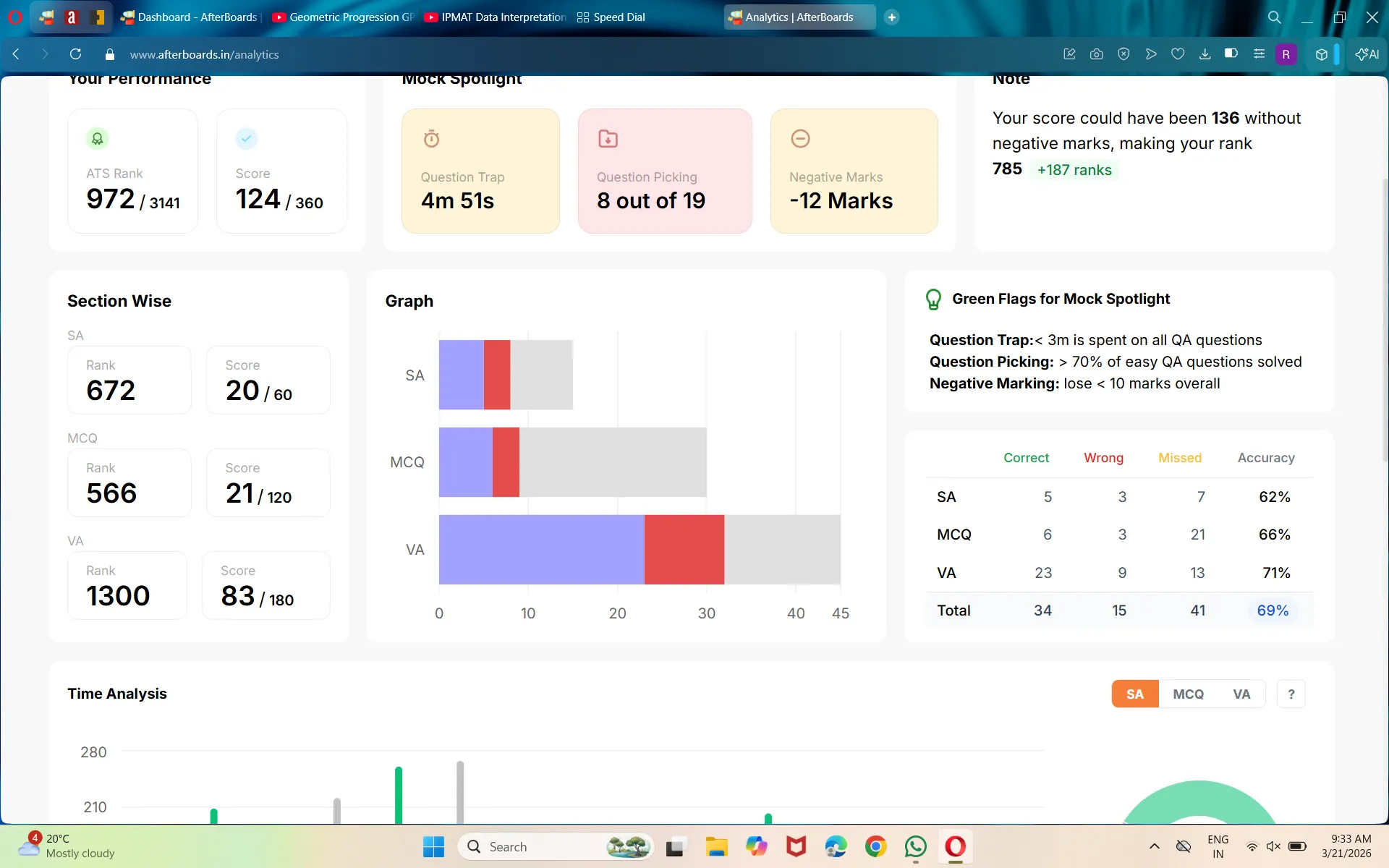Click the page vertical scrollbar

point(1385,318)
